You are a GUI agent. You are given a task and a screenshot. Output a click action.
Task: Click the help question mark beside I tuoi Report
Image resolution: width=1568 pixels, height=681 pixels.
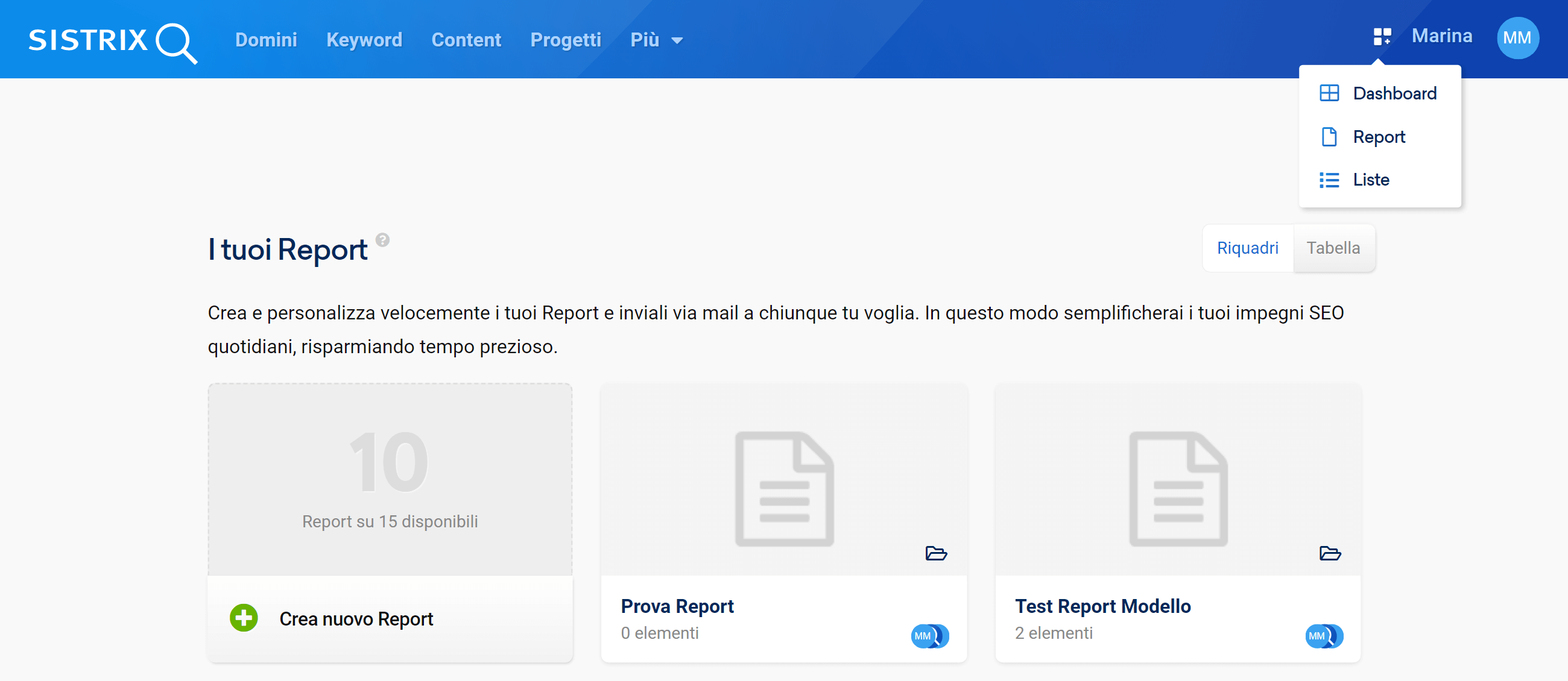click(382, 240)
